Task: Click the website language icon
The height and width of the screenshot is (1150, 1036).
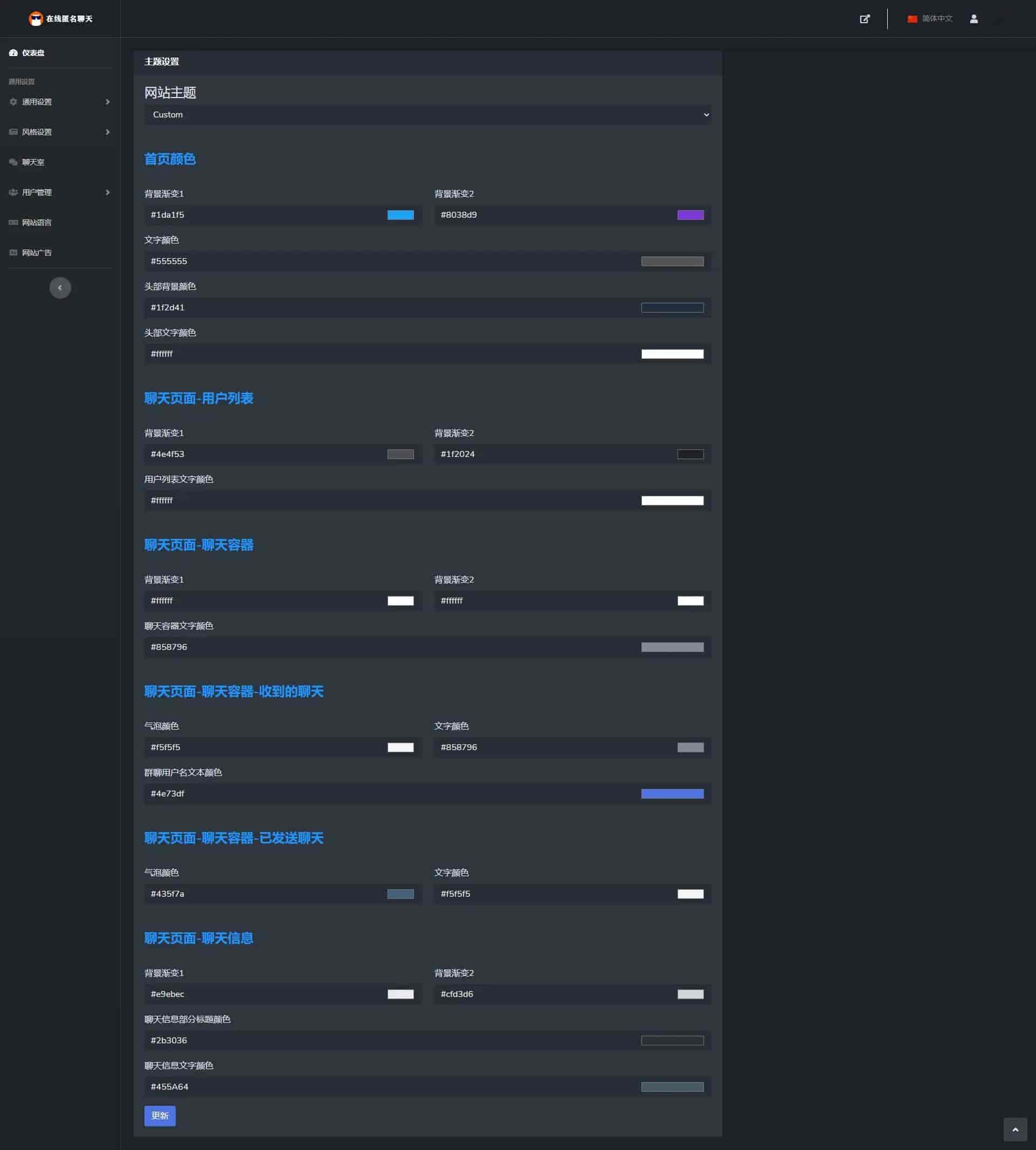Action: pos(13,223)
